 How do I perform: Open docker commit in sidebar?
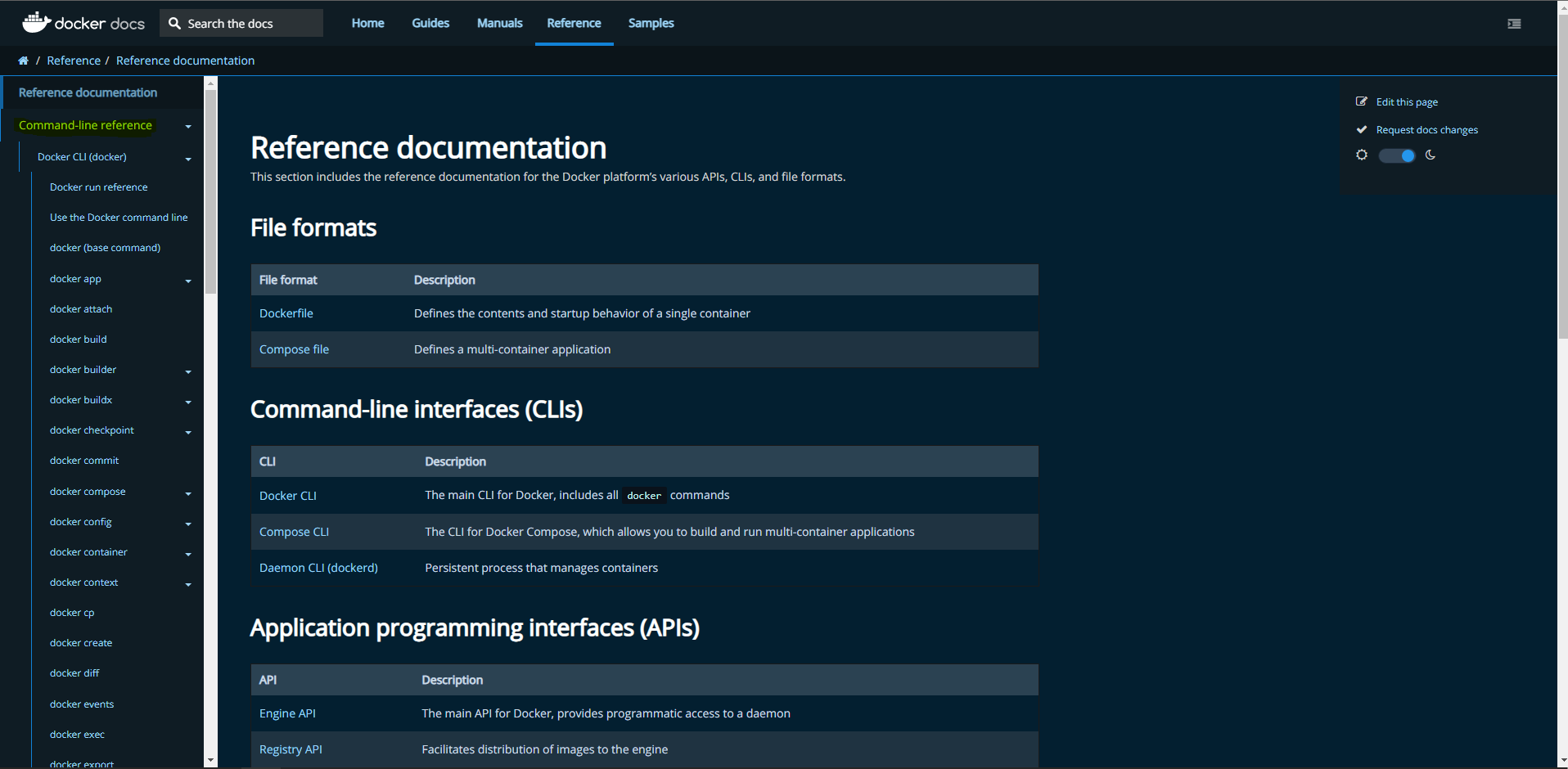tap(83, 461)
